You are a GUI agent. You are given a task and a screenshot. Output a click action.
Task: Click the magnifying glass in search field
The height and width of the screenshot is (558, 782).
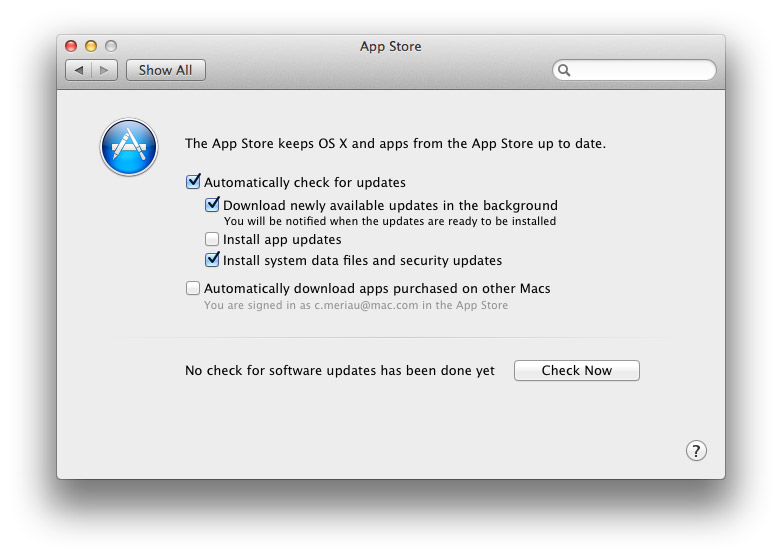click(x=564, y=70)
